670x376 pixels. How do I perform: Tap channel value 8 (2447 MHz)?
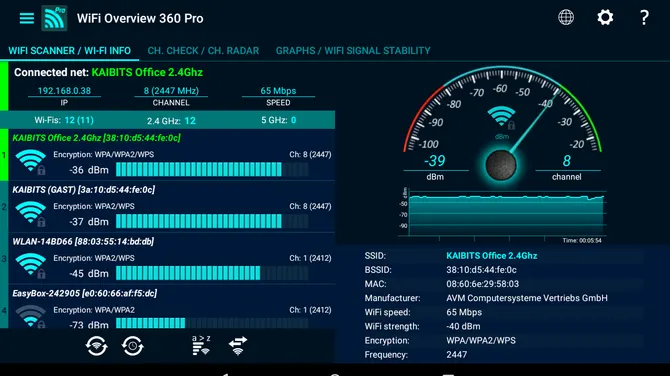click(x=171, y=91)
